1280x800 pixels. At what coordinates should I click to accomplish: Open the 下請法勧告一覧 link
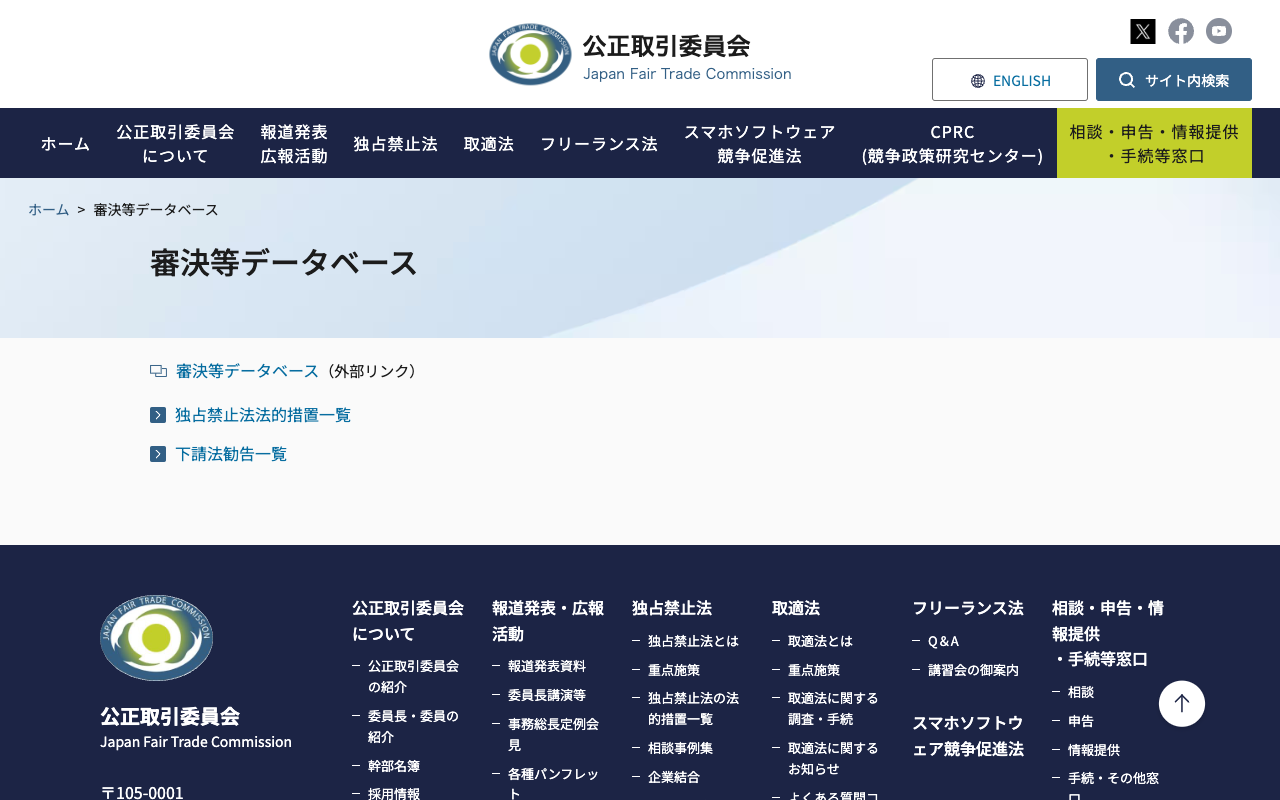pyautogui.click(x=231, y=454)
